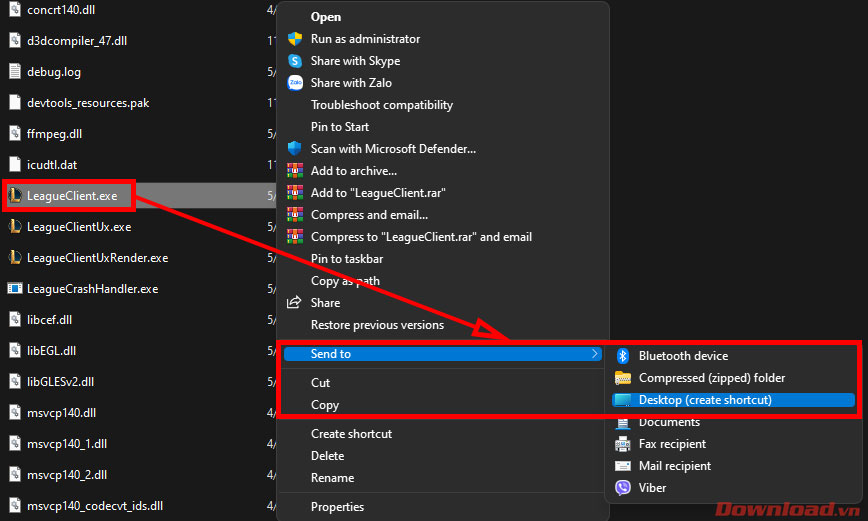Click the WinRAR icon beside Add to archive
Screen dimensions: 868x521
tap(295, 171)
